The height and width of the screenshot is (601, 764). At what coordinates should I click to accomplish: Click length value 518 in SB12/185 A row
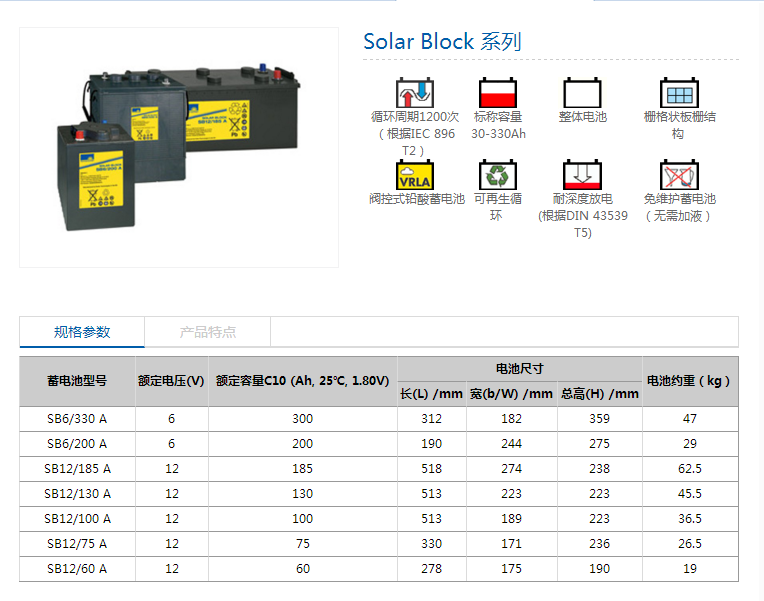coord(432,469)
